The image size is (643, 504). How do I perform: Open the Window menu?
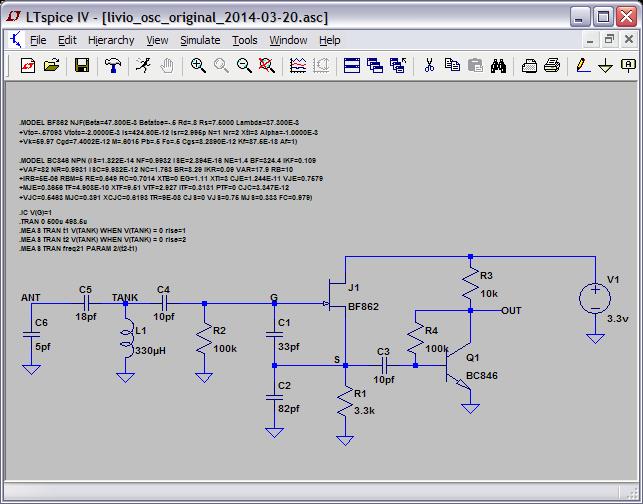pos(288,40)
